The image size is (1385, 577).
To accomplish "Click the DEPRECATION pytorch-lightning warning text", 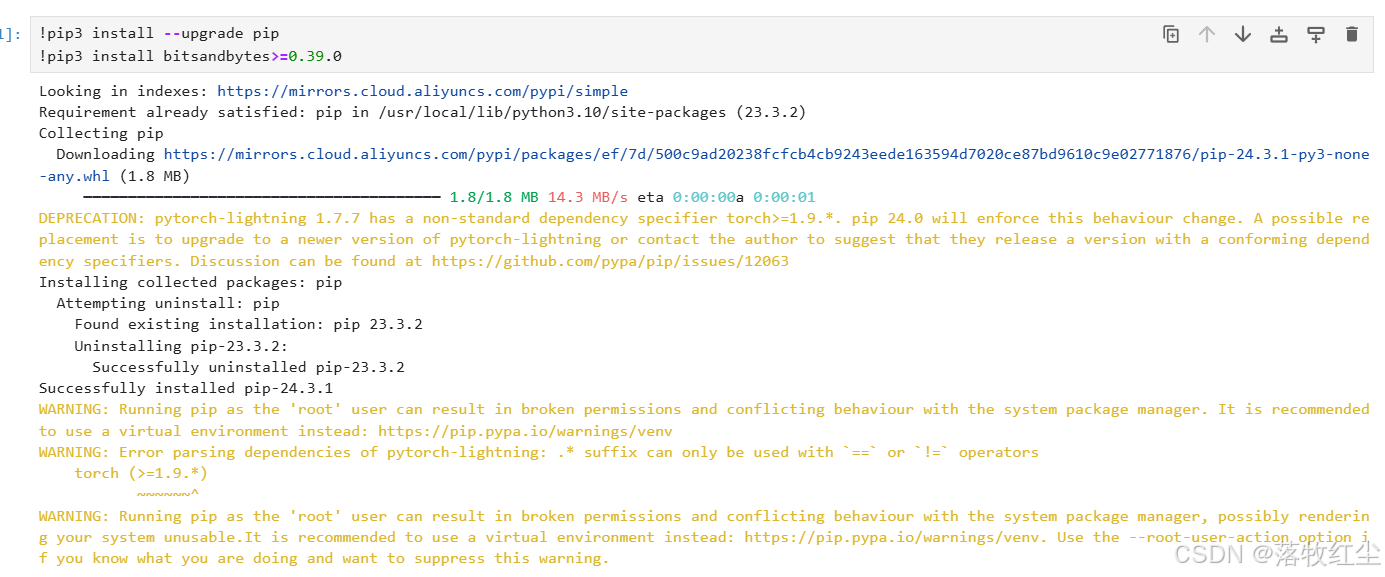I will point(704,240).
